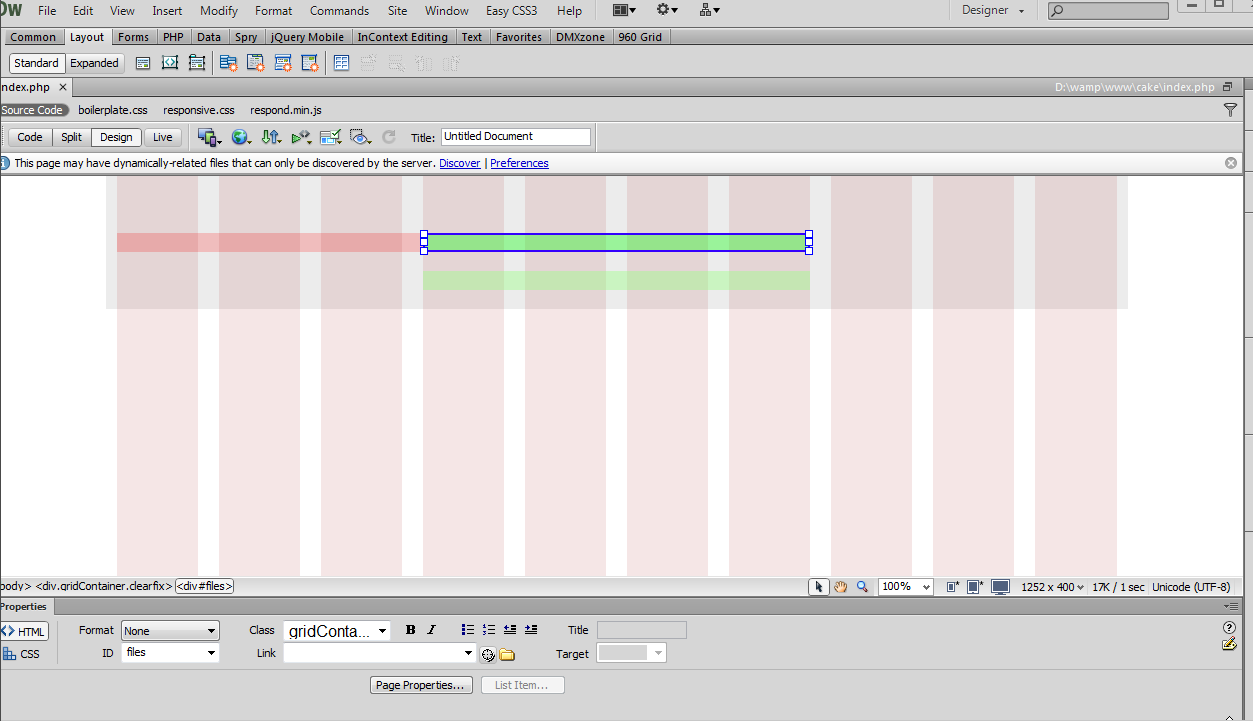Screen dimensions: 1253x721
Task: Open the Site management dropdown icon
Action: click(710, 11)
